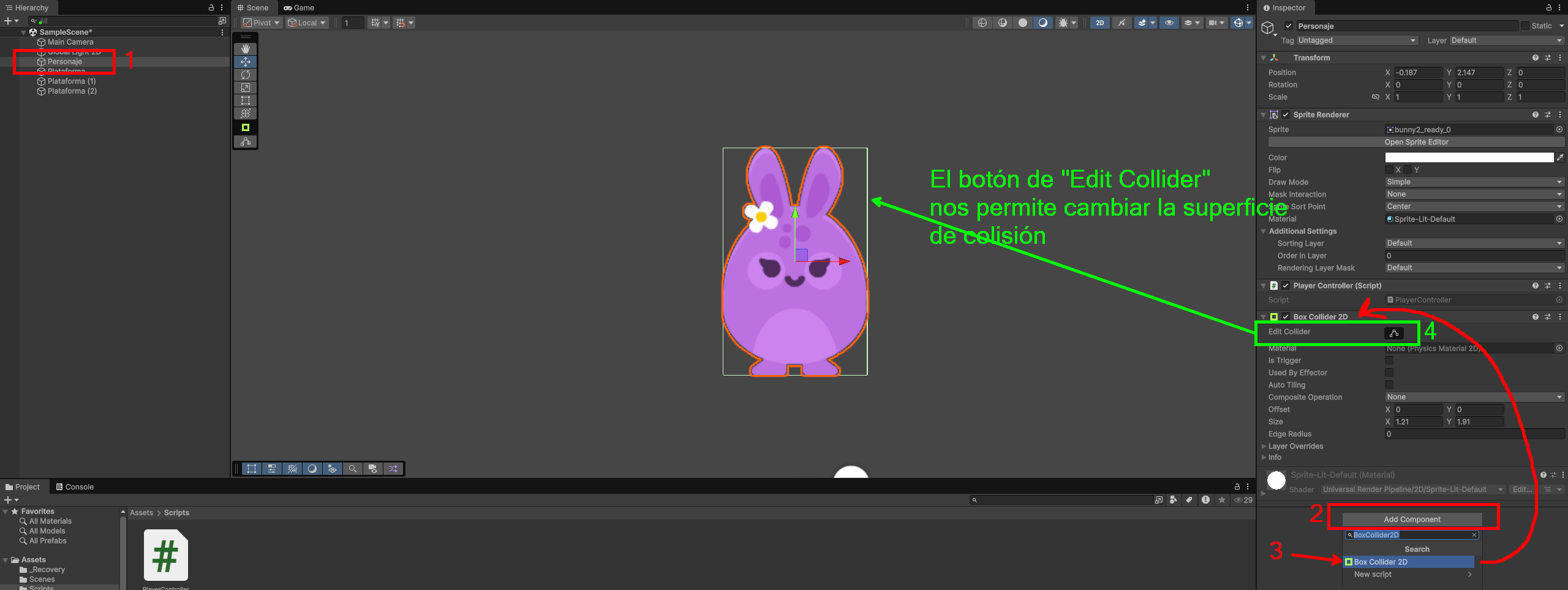This screenshot has width=1568, height=590.
Task: Enable the Is Trigger checkbox
Action: tap(1389, 360)
